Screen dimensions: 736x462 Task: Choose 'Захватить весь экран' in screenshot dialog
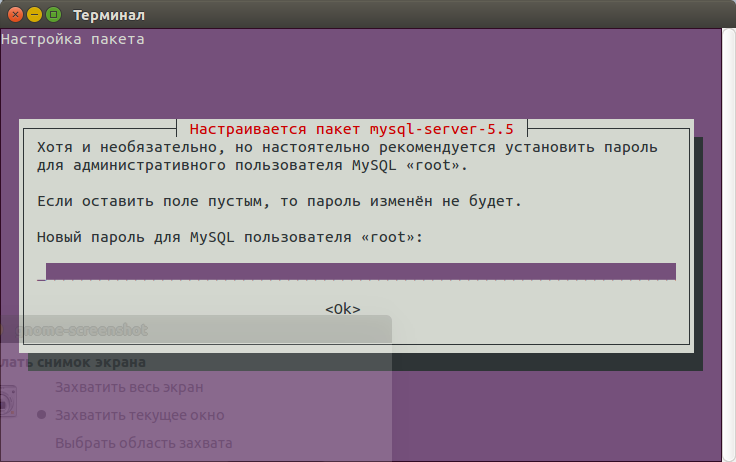(129, 387)
